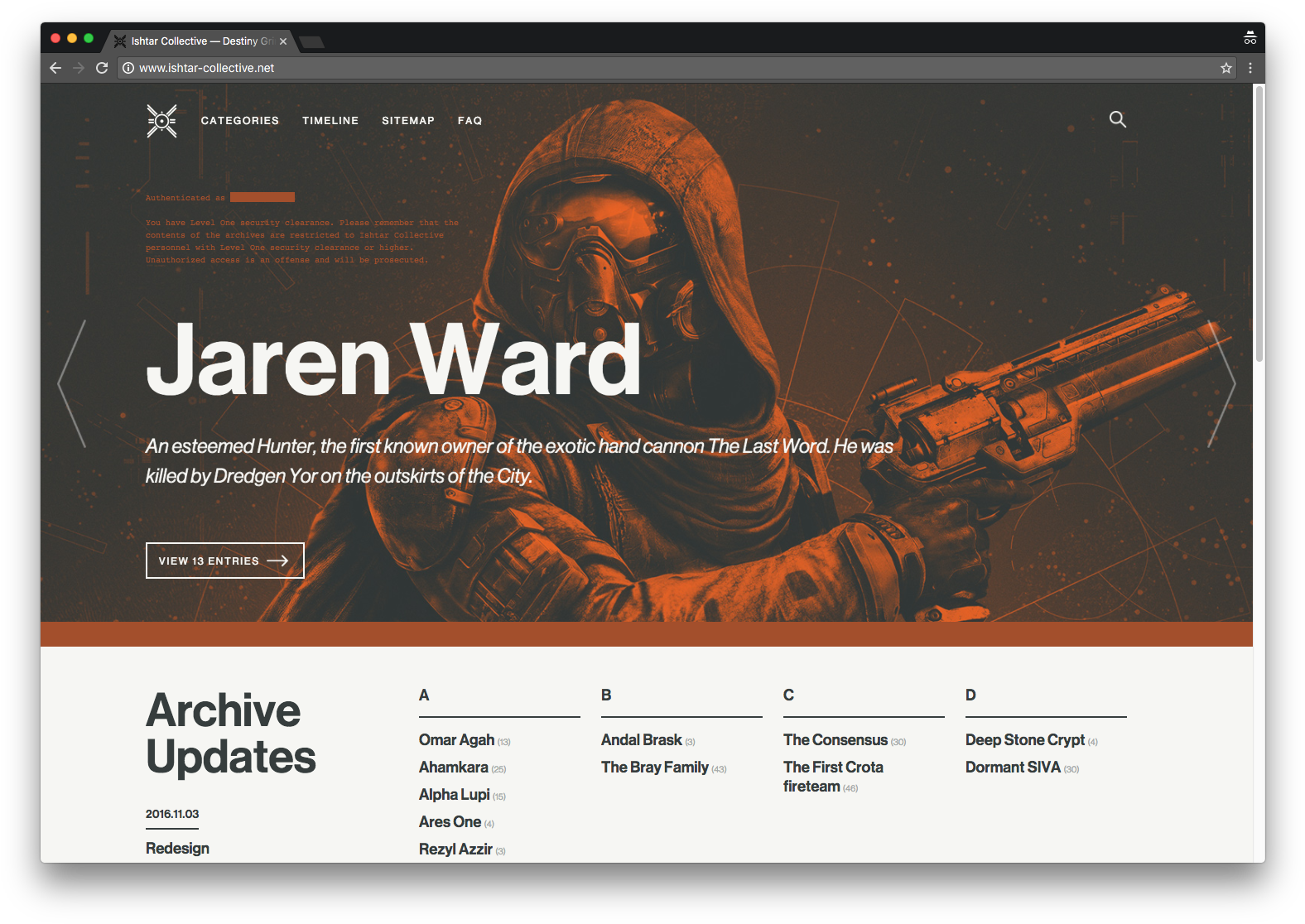Click the Authenticated as text
The image size is (1305, 924).
click(185, 198)
